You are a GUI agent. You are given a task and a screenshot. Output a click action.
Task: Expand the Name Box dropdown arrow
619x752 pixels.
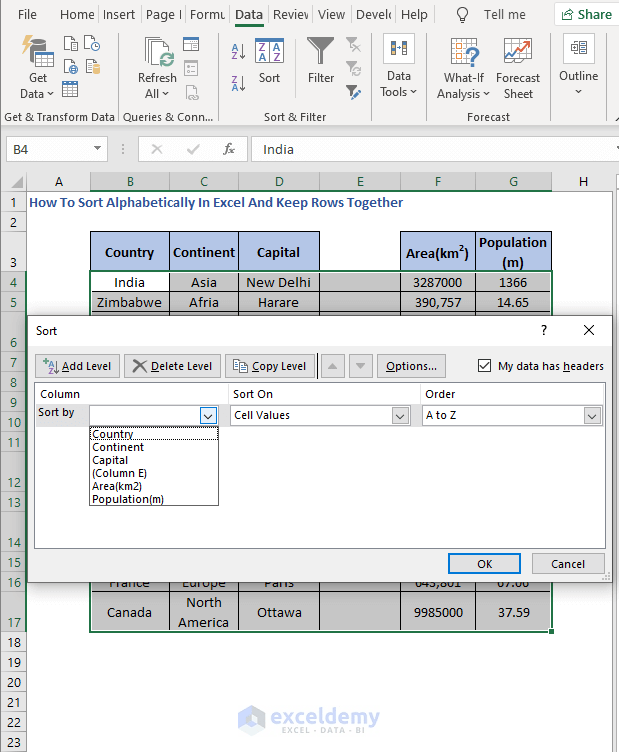pyautogui.click(x=97, y=148)
